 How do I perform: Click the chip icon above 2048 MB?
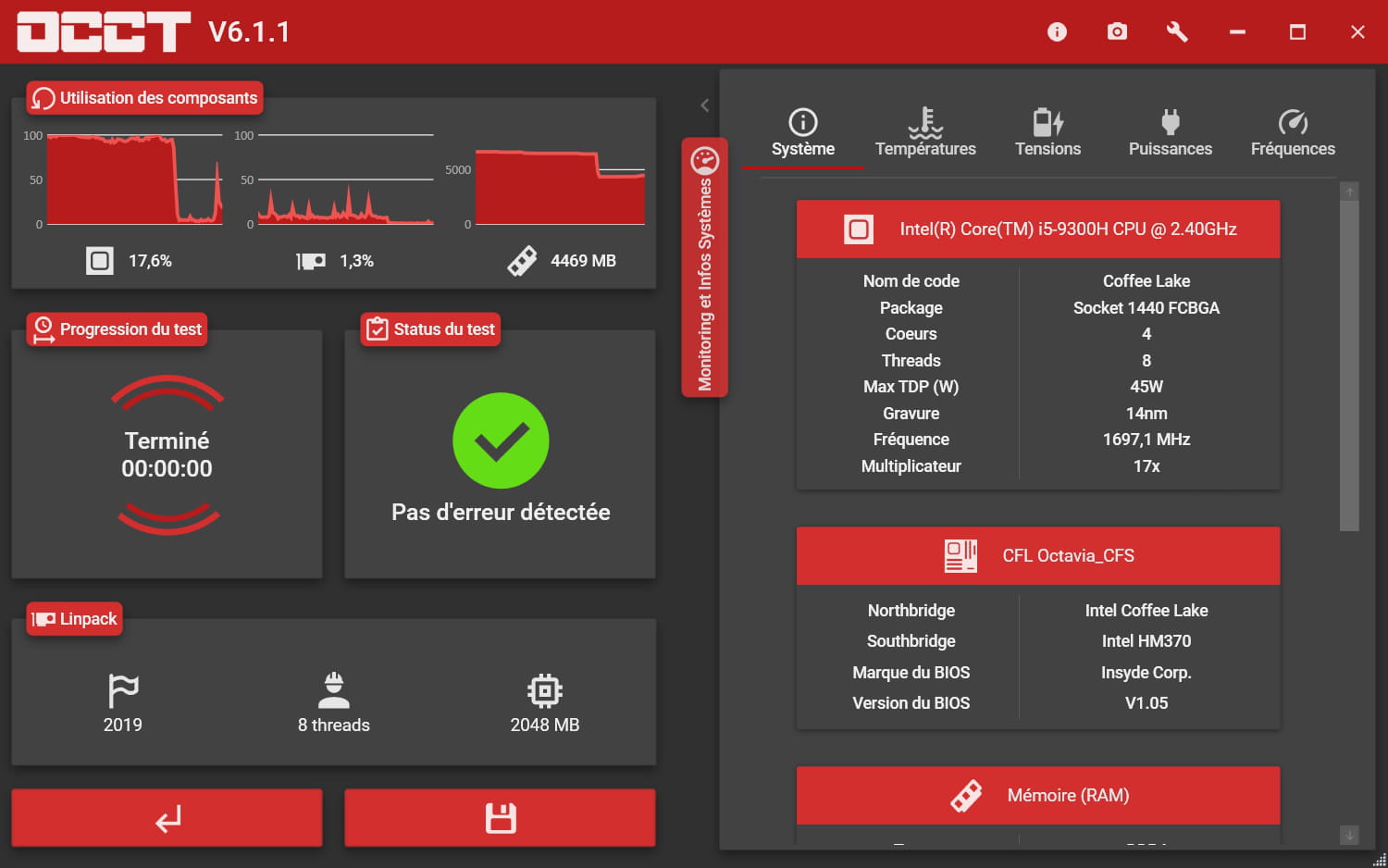tap(544, 690)
